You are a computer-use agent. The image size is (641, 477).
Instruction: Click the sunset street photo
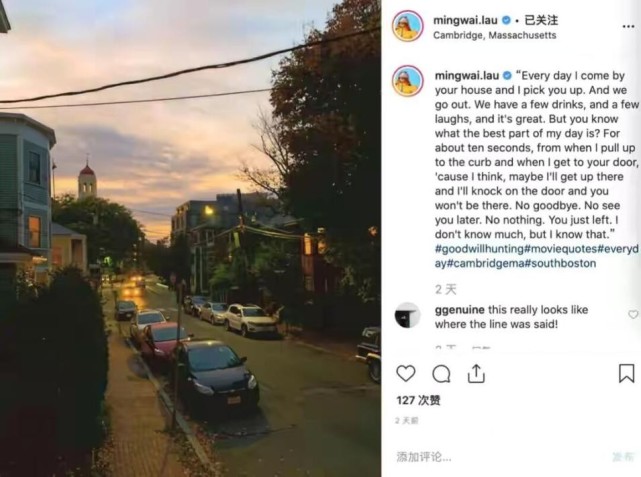[190, 238]
